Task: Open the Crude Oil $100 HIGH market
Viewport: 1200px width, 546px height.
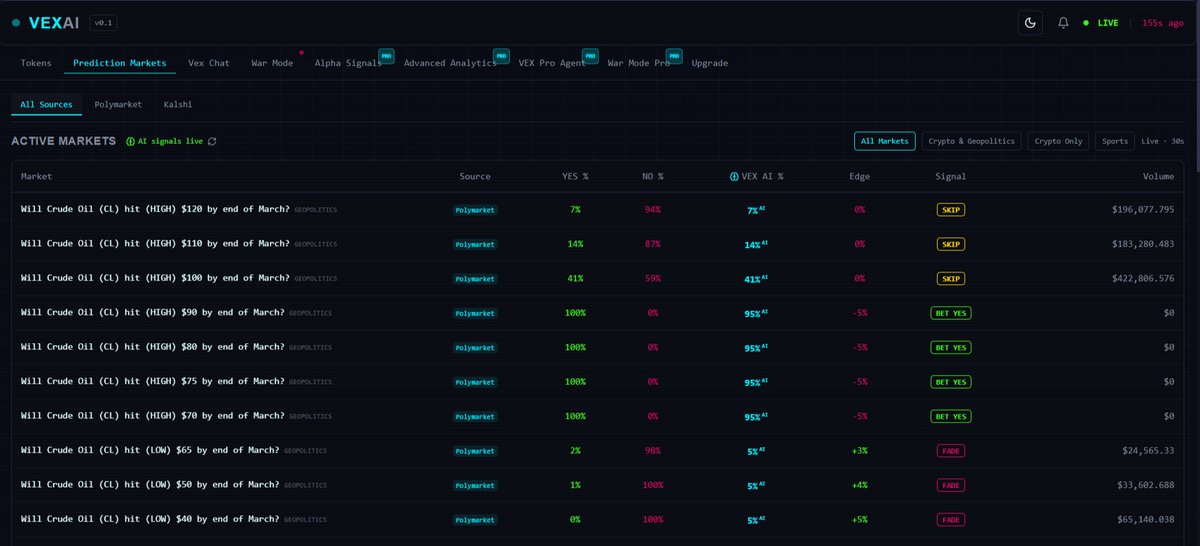Action: (x=155, y=278)
